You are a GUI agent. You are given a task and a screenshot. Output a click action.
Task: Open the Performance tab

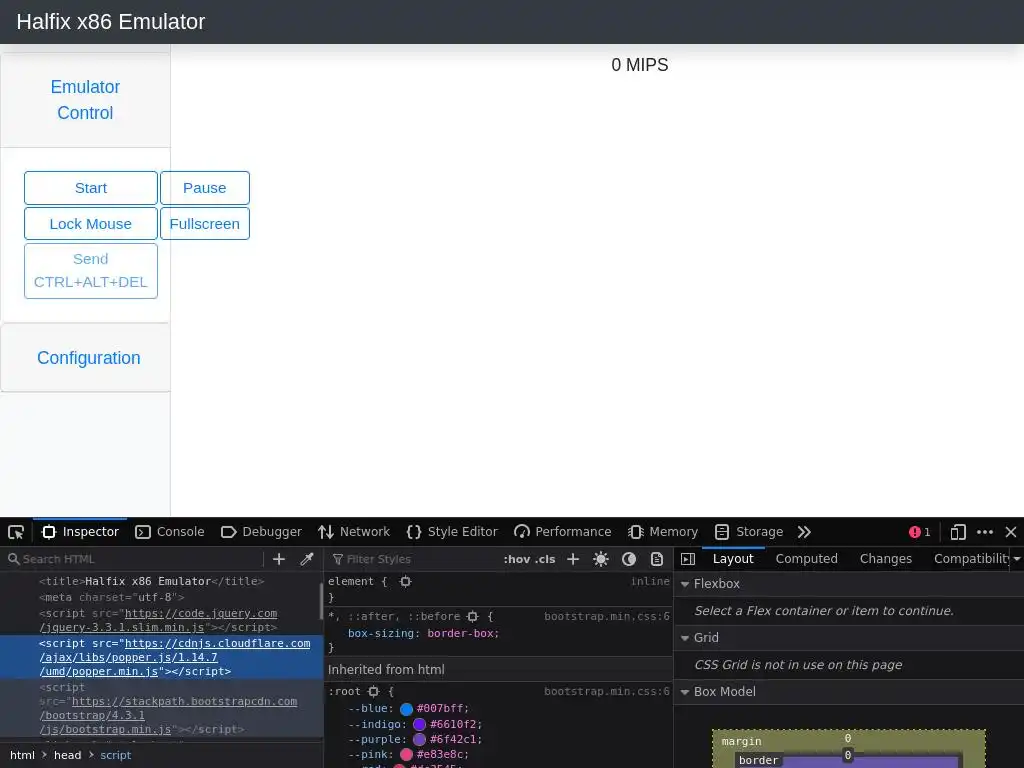[x=562, y=532]
